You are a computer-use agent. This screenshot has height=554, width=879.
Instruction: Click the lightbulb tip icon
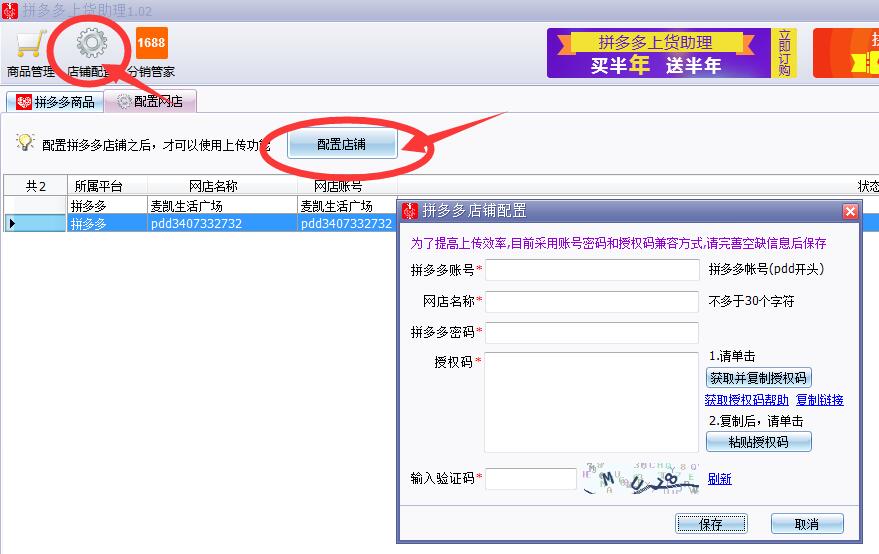25,142
